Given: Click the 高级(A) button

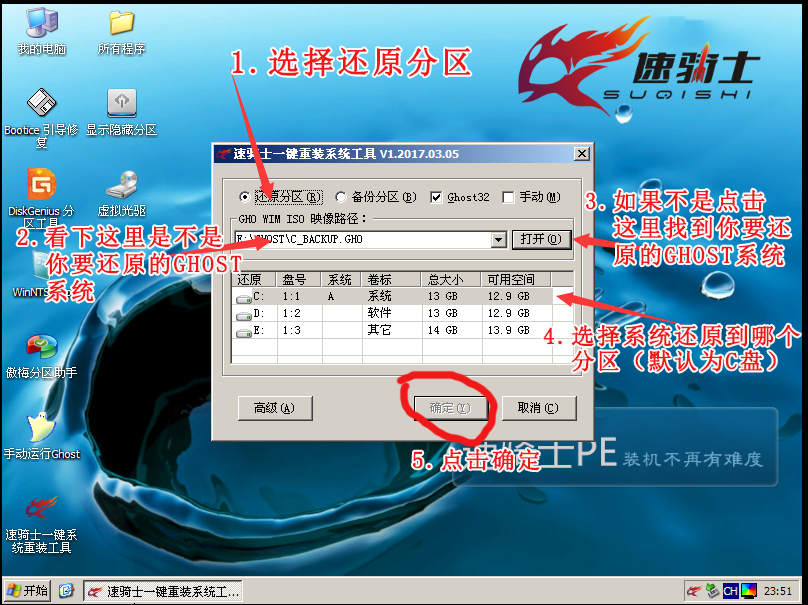Looking at the screenshot, I should pos(275,408).
